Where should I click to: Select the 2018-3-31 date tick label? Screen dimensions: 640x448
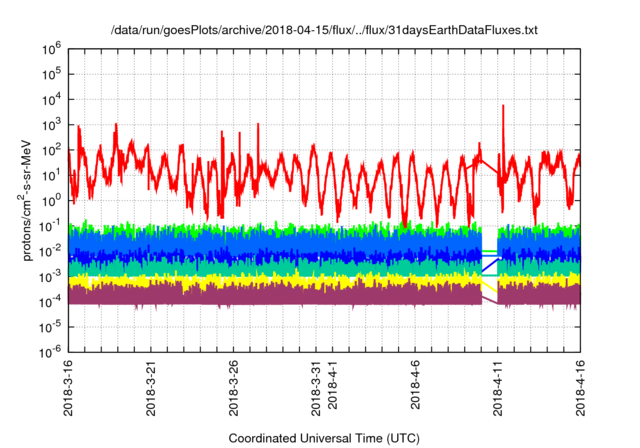(317, 388)
